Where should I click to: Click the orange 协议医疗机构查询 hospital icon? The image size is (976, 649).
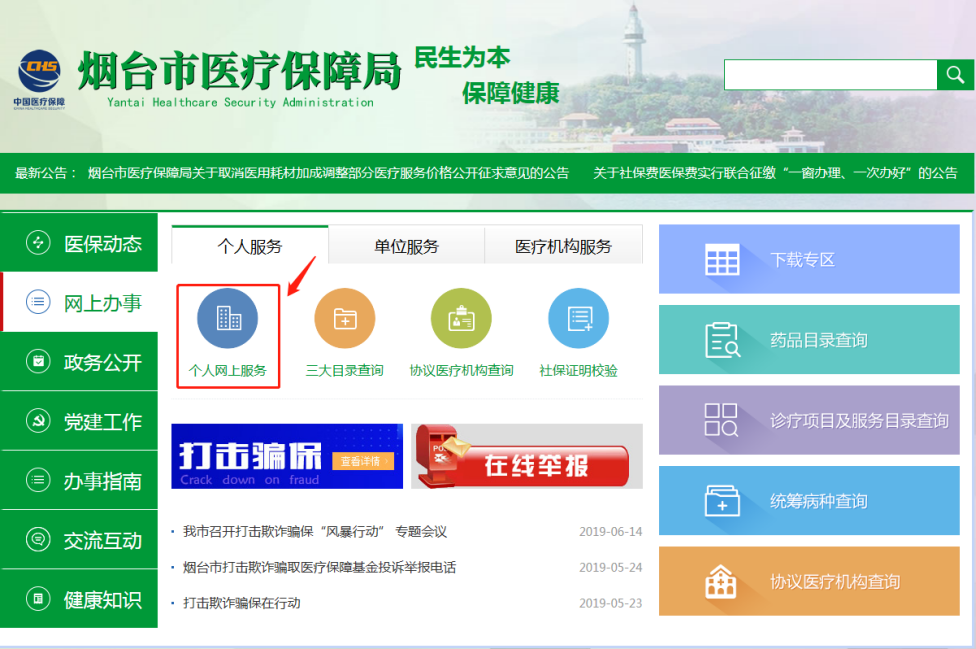point(721,581)
